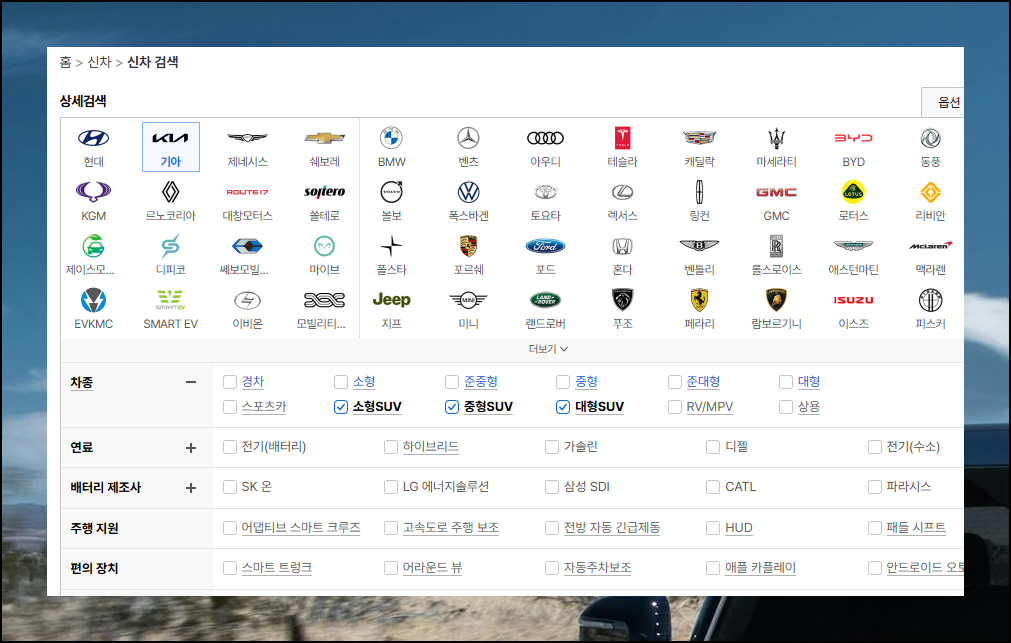This screenshot has height=643, width=1011.
Task: Select the BMW brand logo
Action: click(391, 138)
